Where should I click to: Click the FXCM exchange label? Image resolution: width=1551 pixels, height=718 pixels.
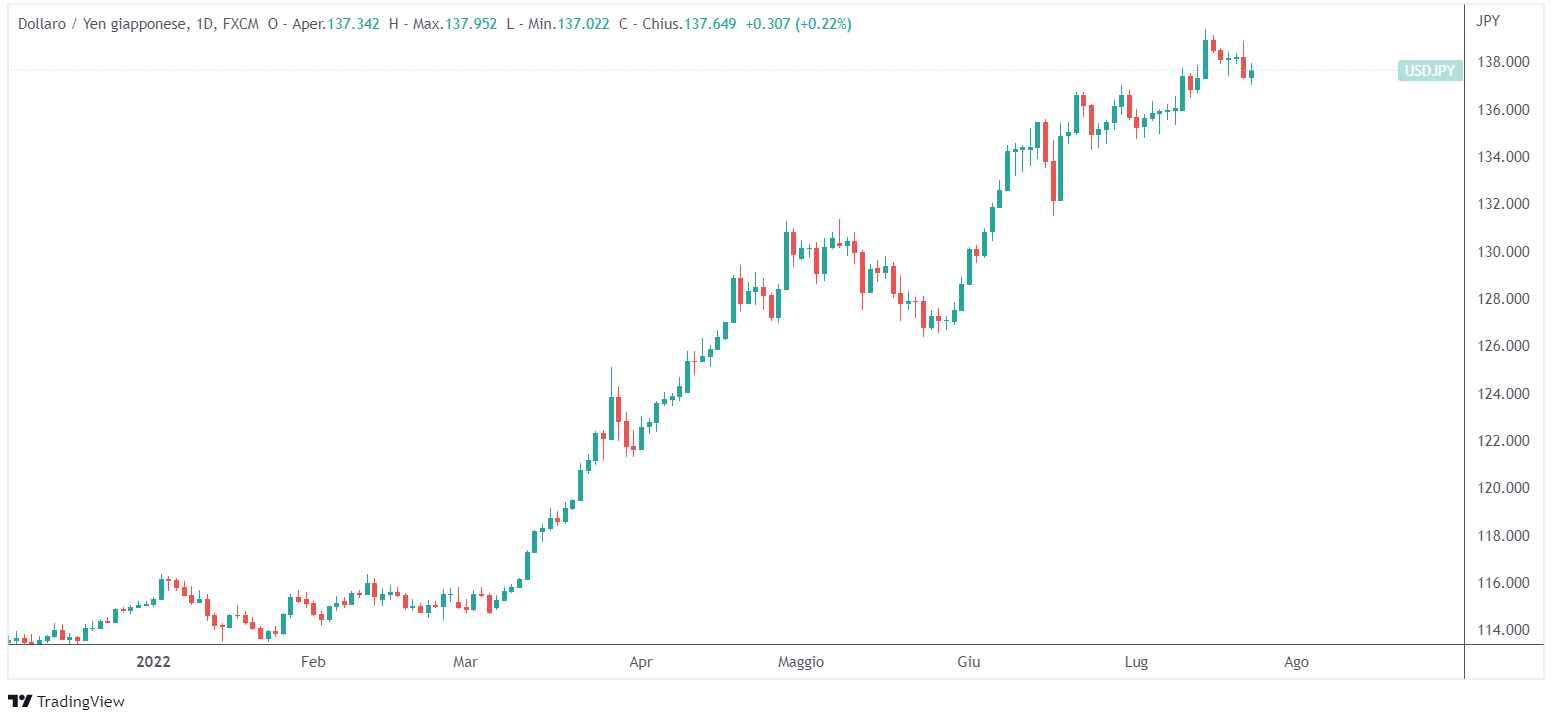pos(241,23)
